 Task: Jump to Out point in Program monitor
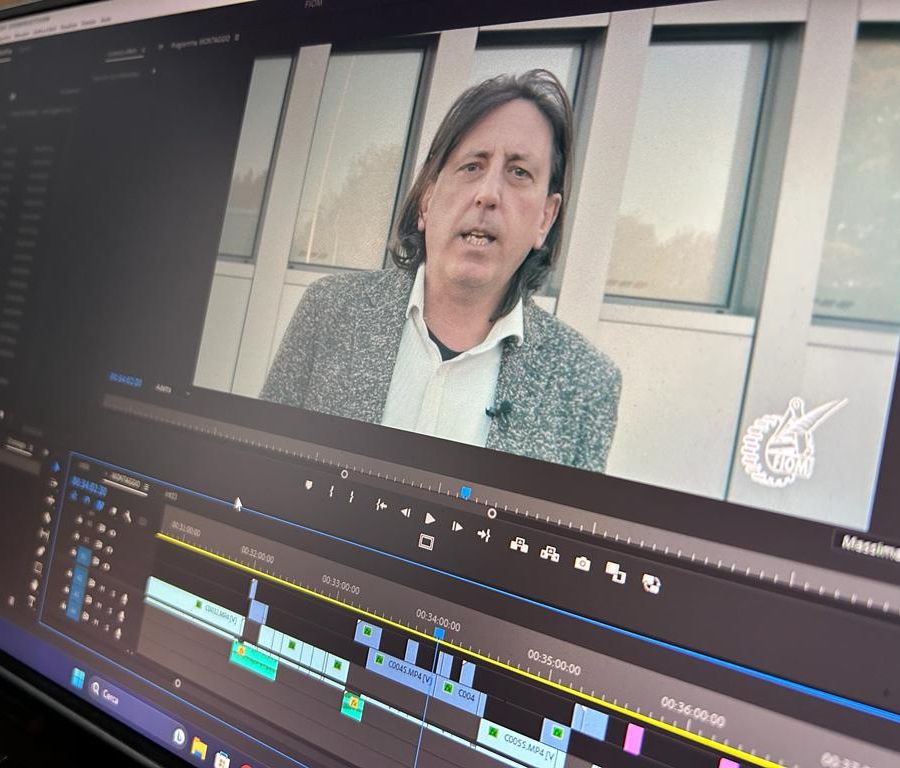pyautogui.click(x=484, y=535)
